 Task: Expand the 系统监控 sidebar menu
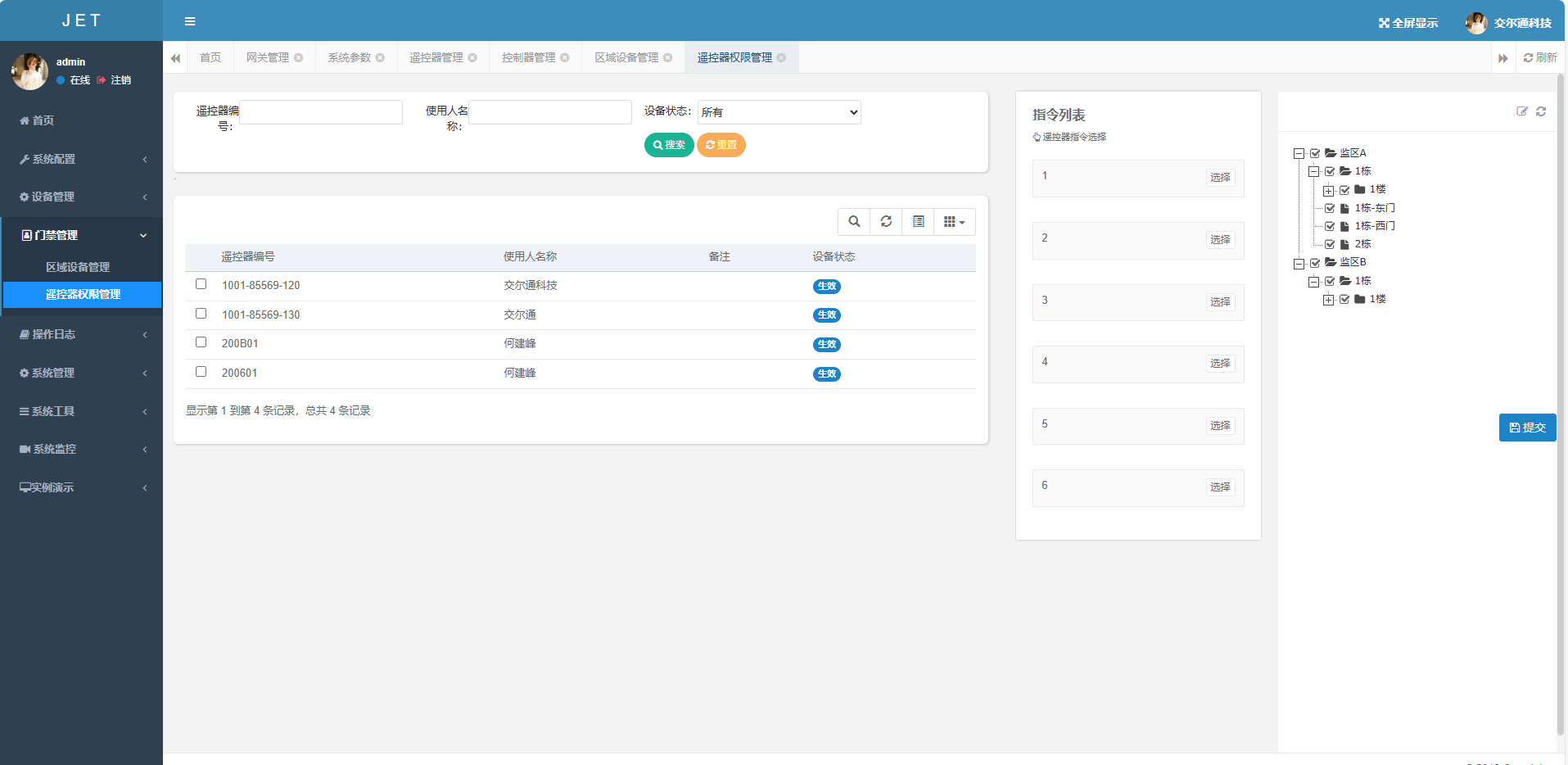click(82, 449)
